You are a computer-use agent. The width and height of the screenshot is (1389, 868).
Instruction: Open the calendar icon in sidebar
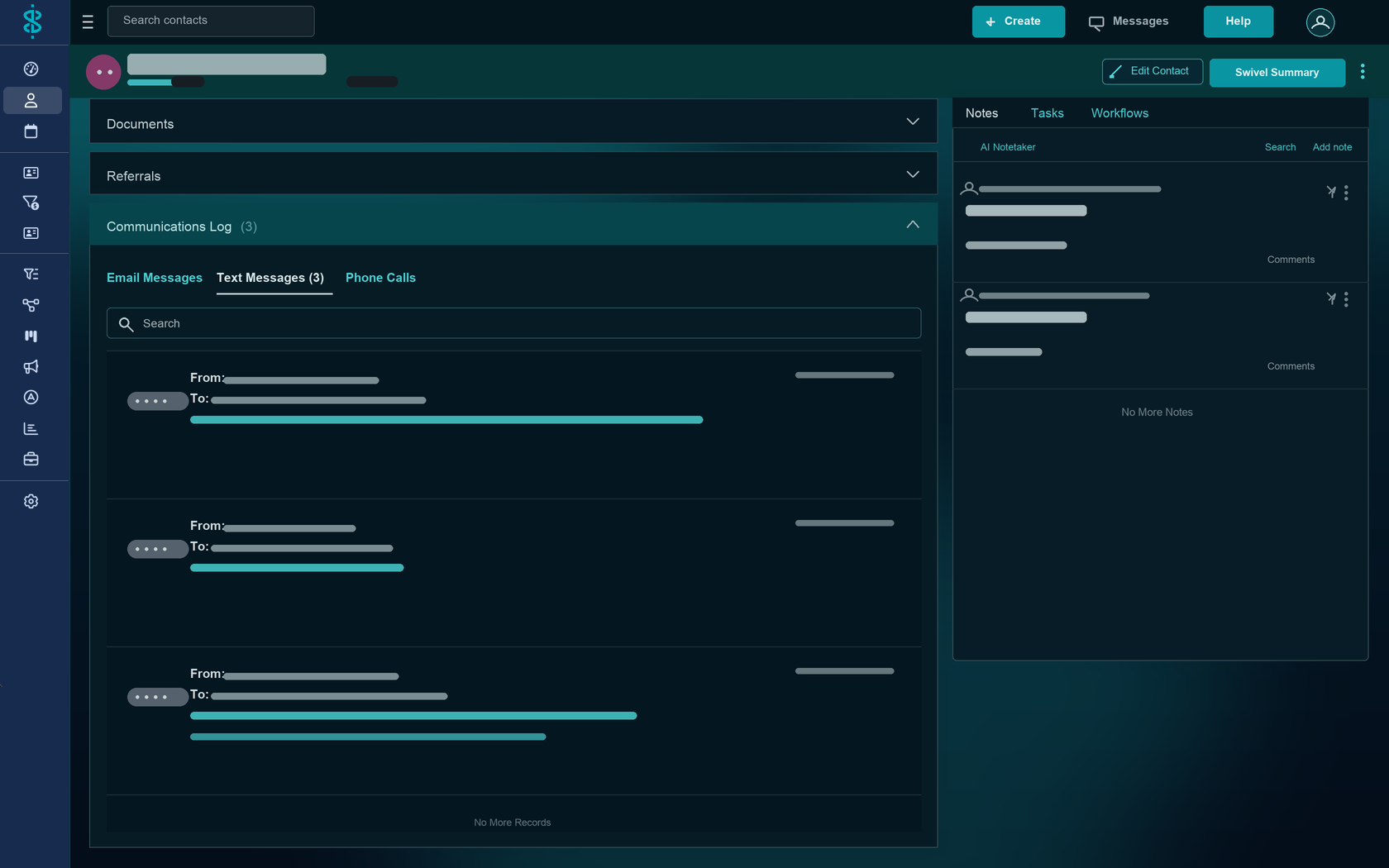tap(31, 131)
